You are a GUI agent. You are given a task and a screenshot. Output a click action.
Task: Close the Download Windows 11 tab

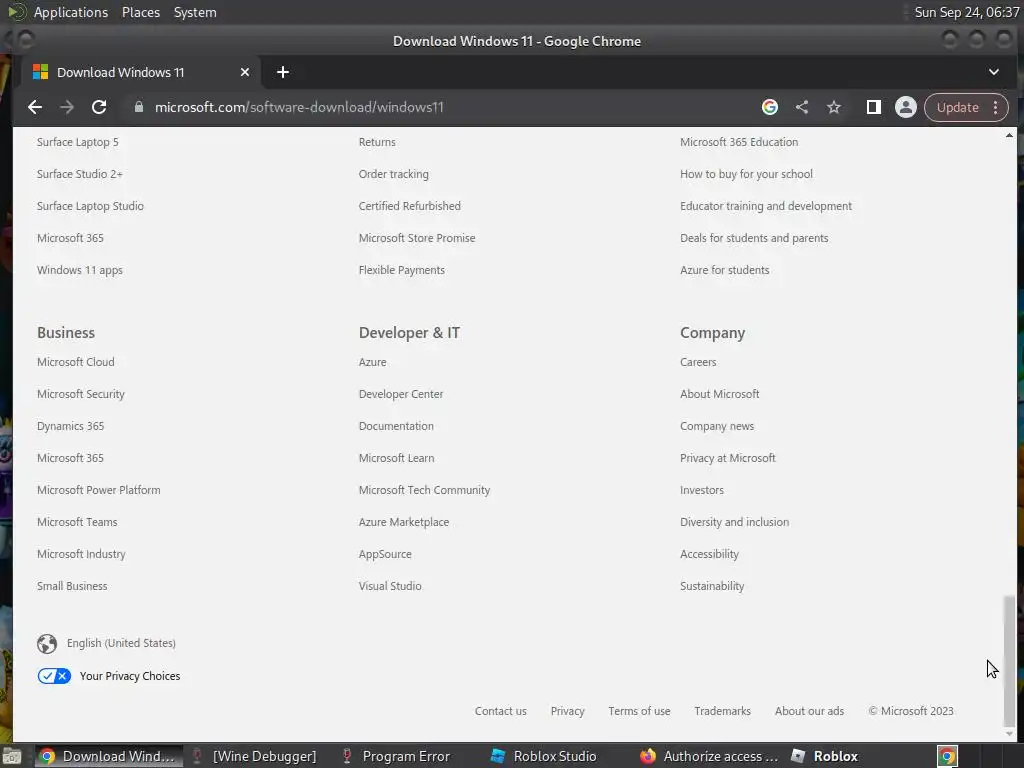(245, 72)
